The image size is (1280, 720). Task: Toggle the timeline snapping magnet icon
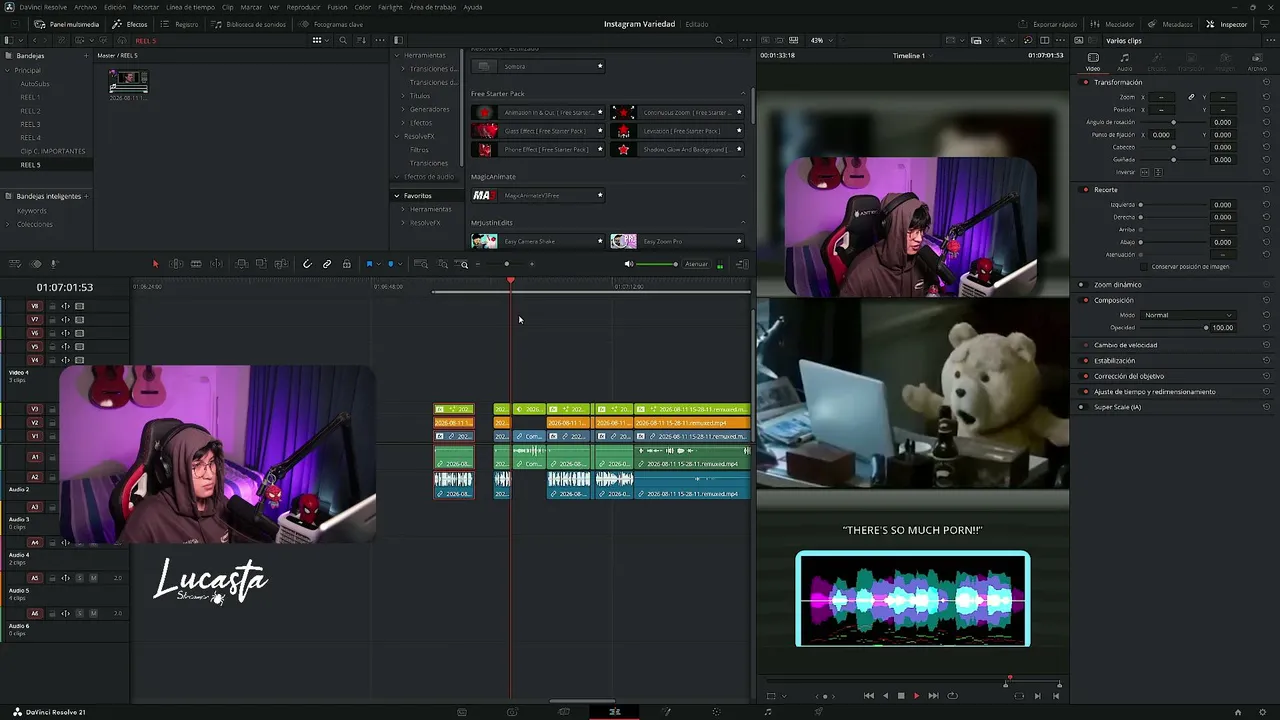pos(307,264)
